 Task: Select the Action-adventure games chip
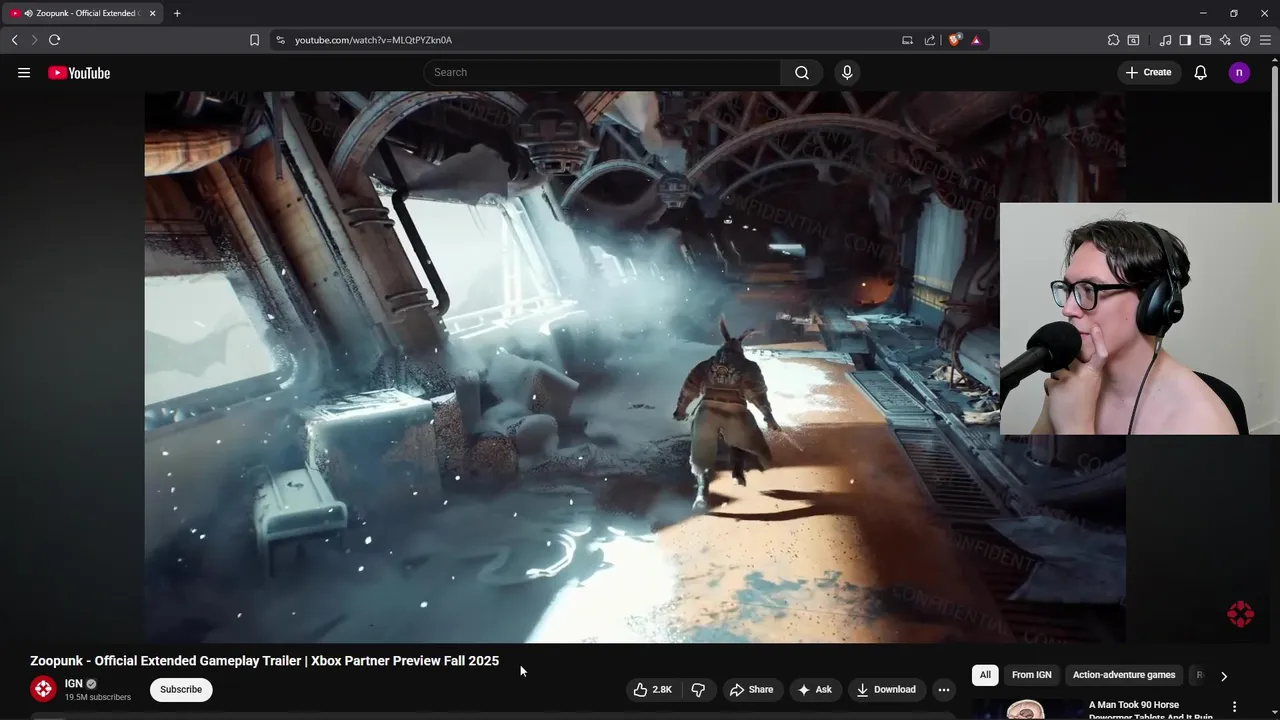coord(1124,675)
